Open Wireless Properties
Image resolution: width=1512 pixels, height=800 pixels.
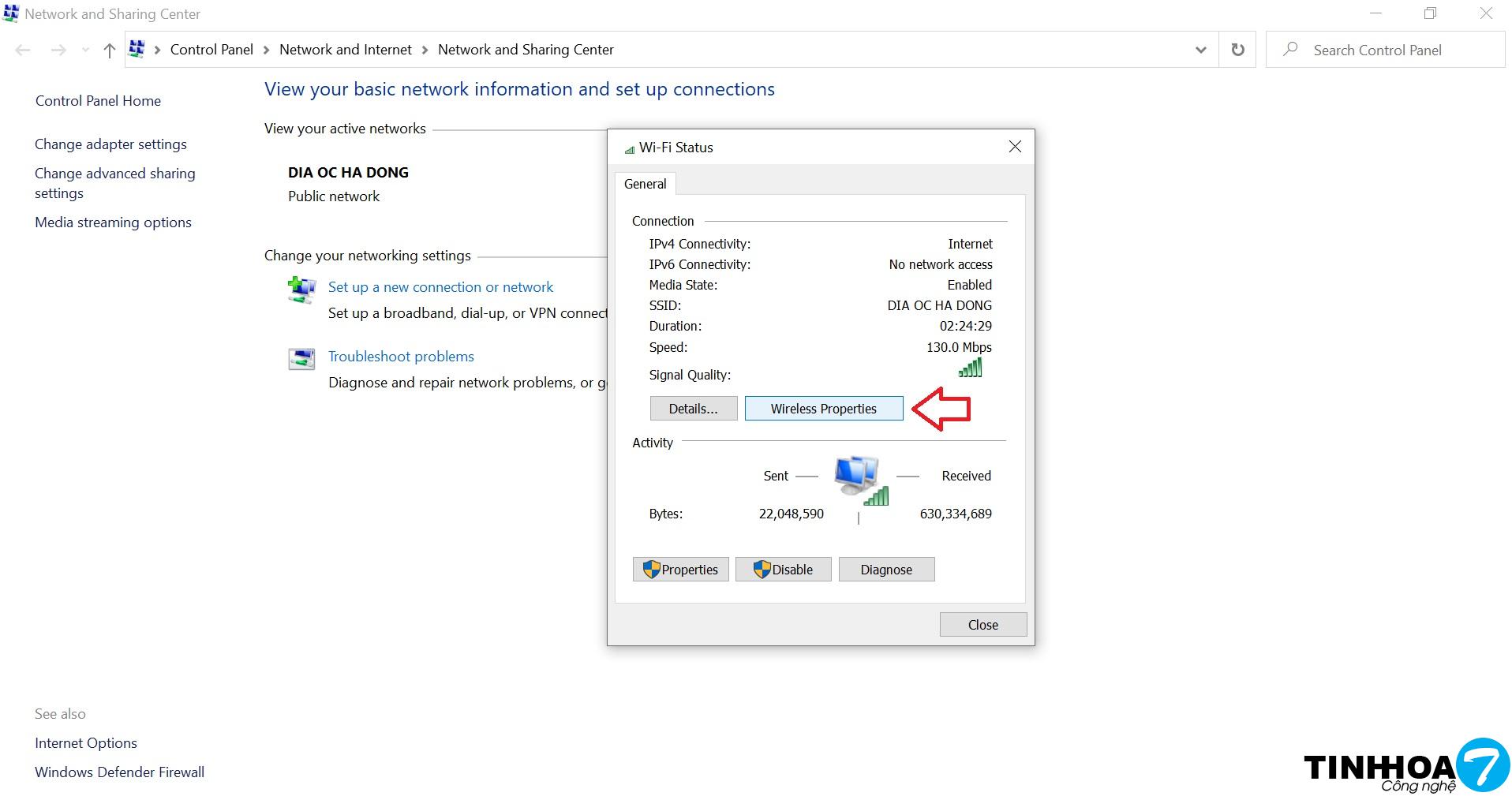click(x=823, y=409)
